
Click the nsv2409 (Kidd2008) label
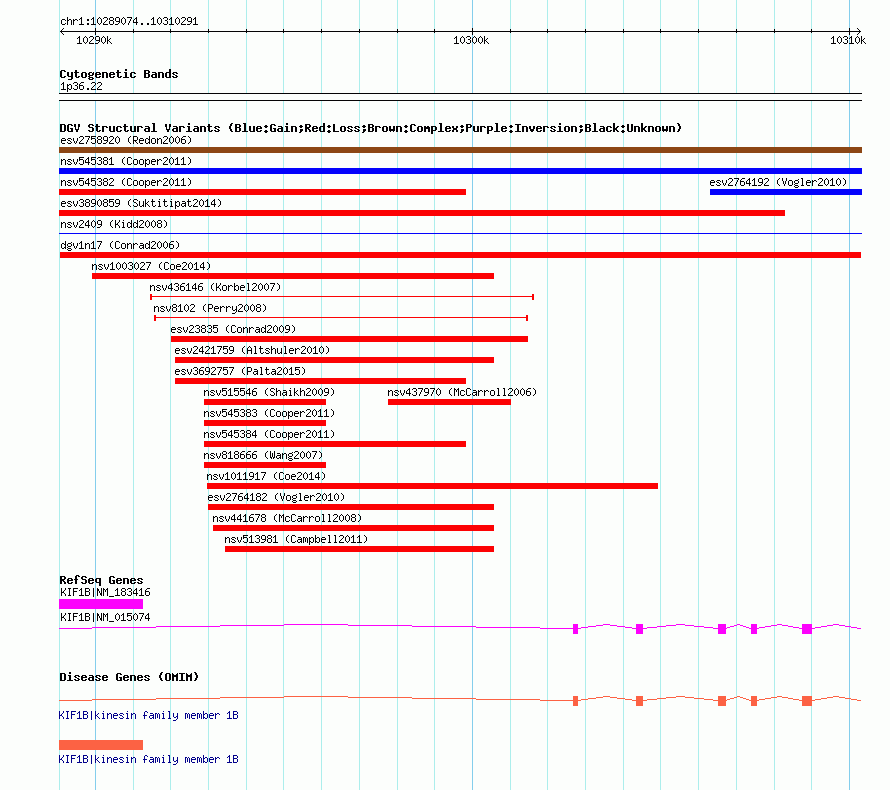point(114,224)
